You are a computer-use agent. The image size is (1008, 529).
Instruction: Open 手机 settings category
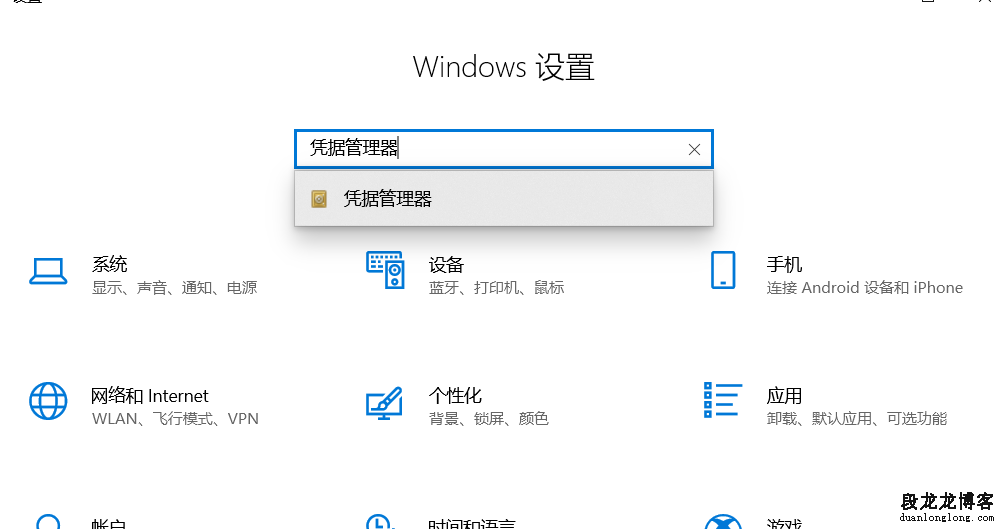[784, 264]
